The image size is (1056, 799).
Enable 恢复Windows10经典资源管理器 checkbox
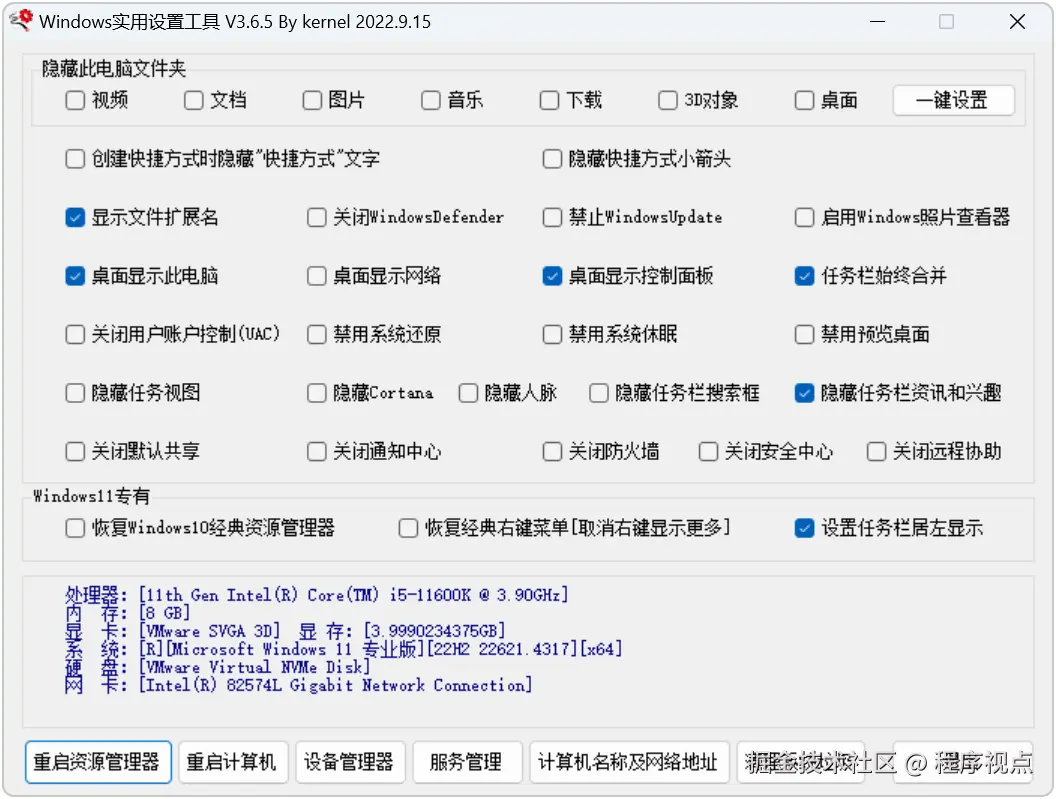[x=75, y=528]
